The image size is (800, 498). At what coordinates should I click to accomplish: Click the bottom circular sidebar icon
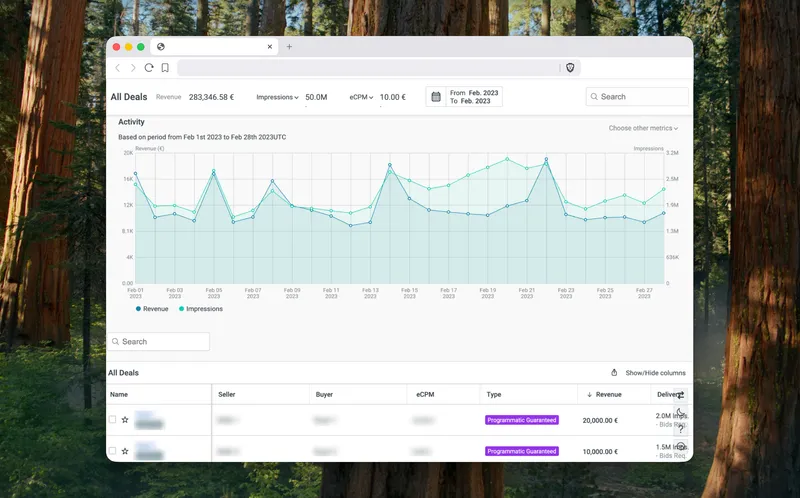tap(681, 446)
